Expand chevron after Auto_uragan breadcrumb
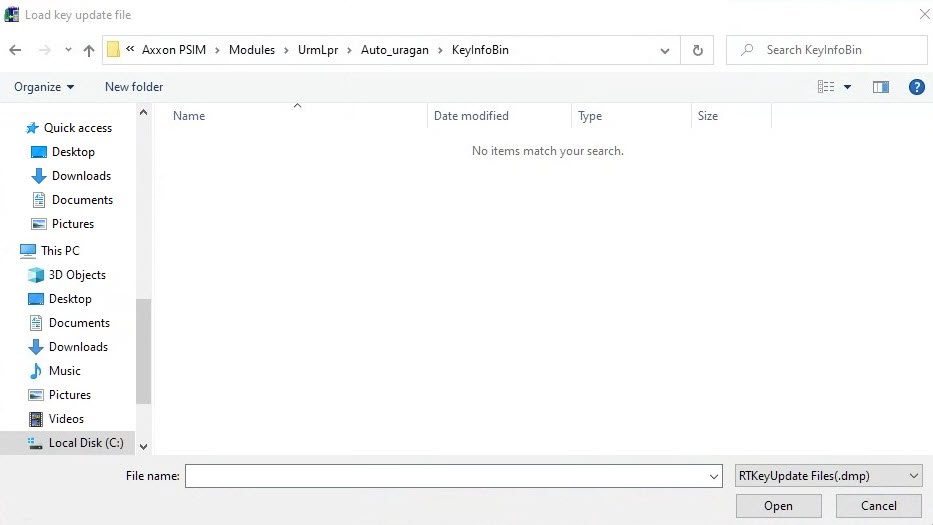 tap(440, 51)
